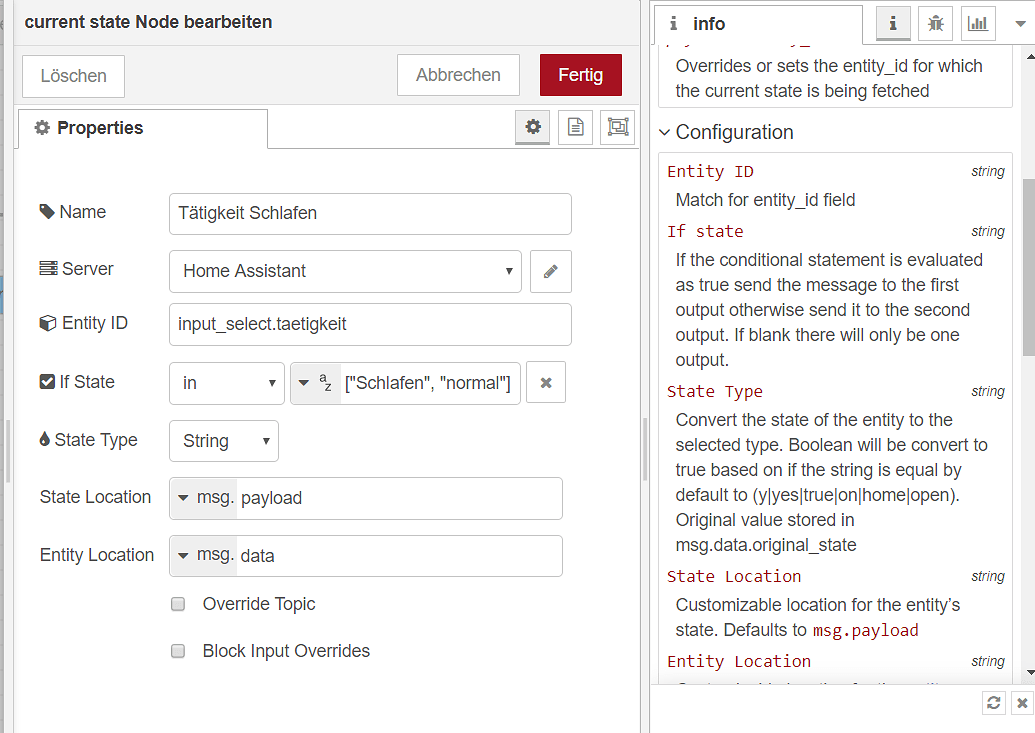Enable Block Input Overrides

[x=177, y=651]
